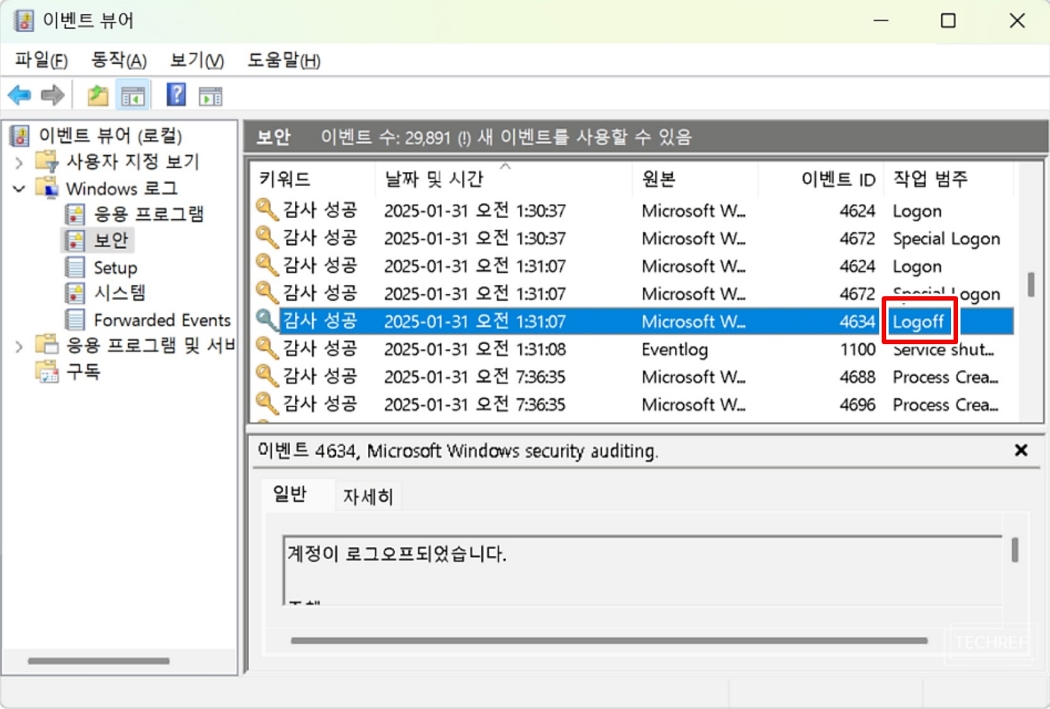
Task: Click the 보안 event count header bar
Action: (x=646, y=137)
